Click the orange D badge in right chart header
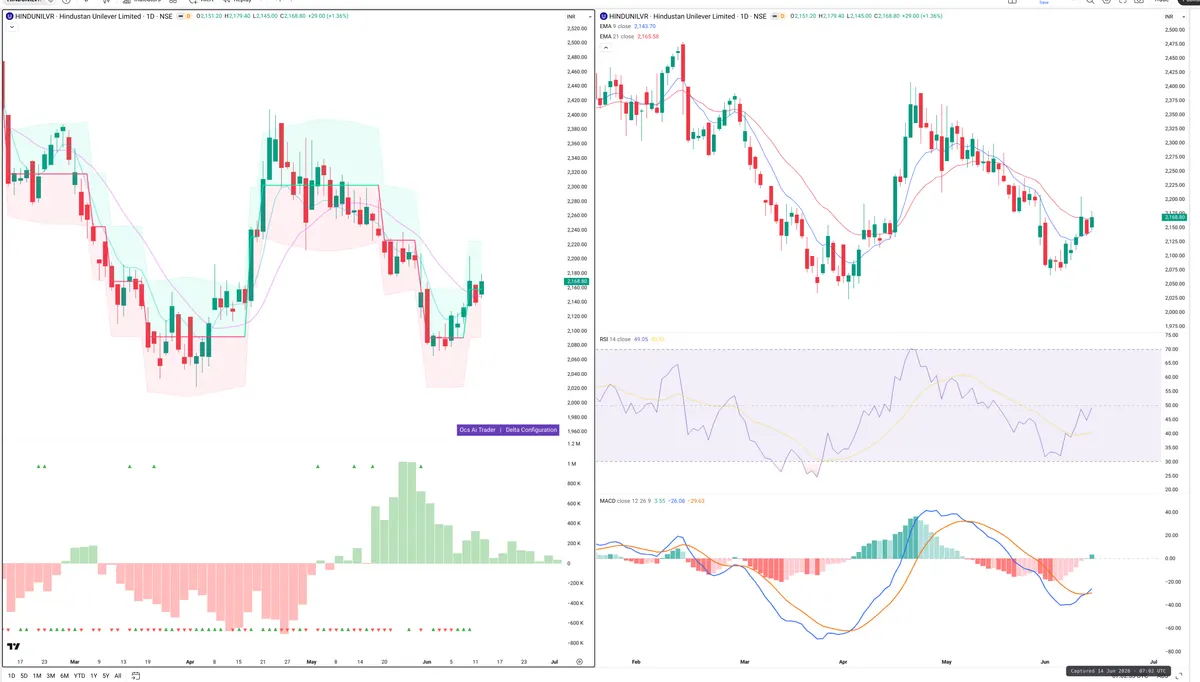Image resolution: width=1200 pixels, height=682 pixels. [781, 17]
